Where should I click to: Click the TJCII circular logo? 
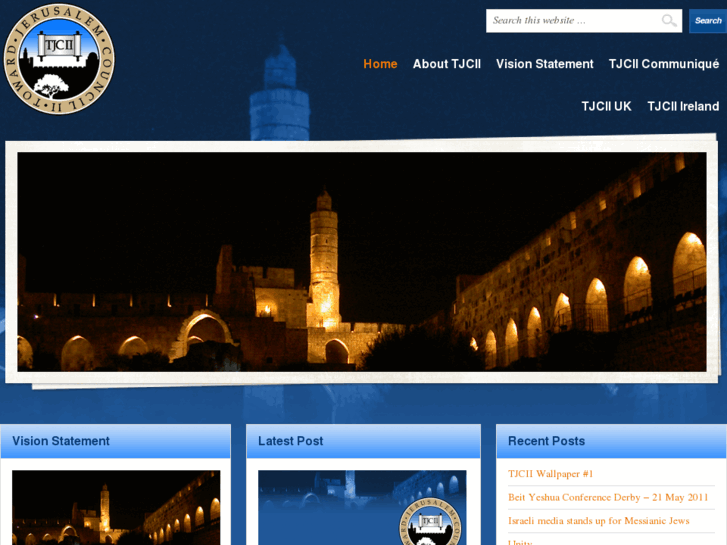pyautogui.click(x=59, y=59)
